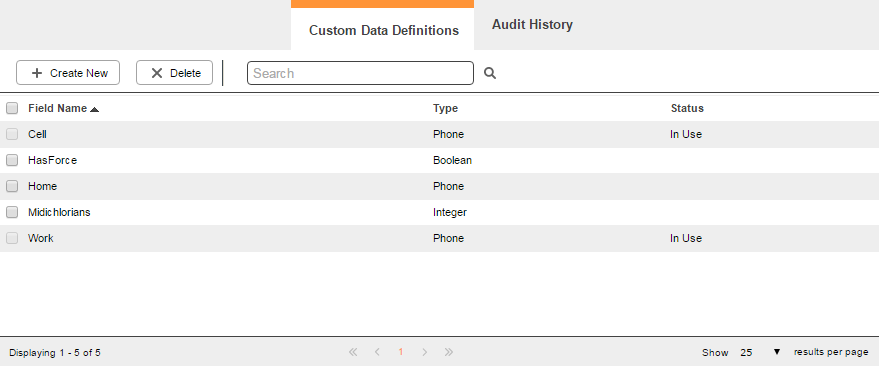Focus the Search input field
Viewport: 879px width, 366px height.
(x=360, y=73)
